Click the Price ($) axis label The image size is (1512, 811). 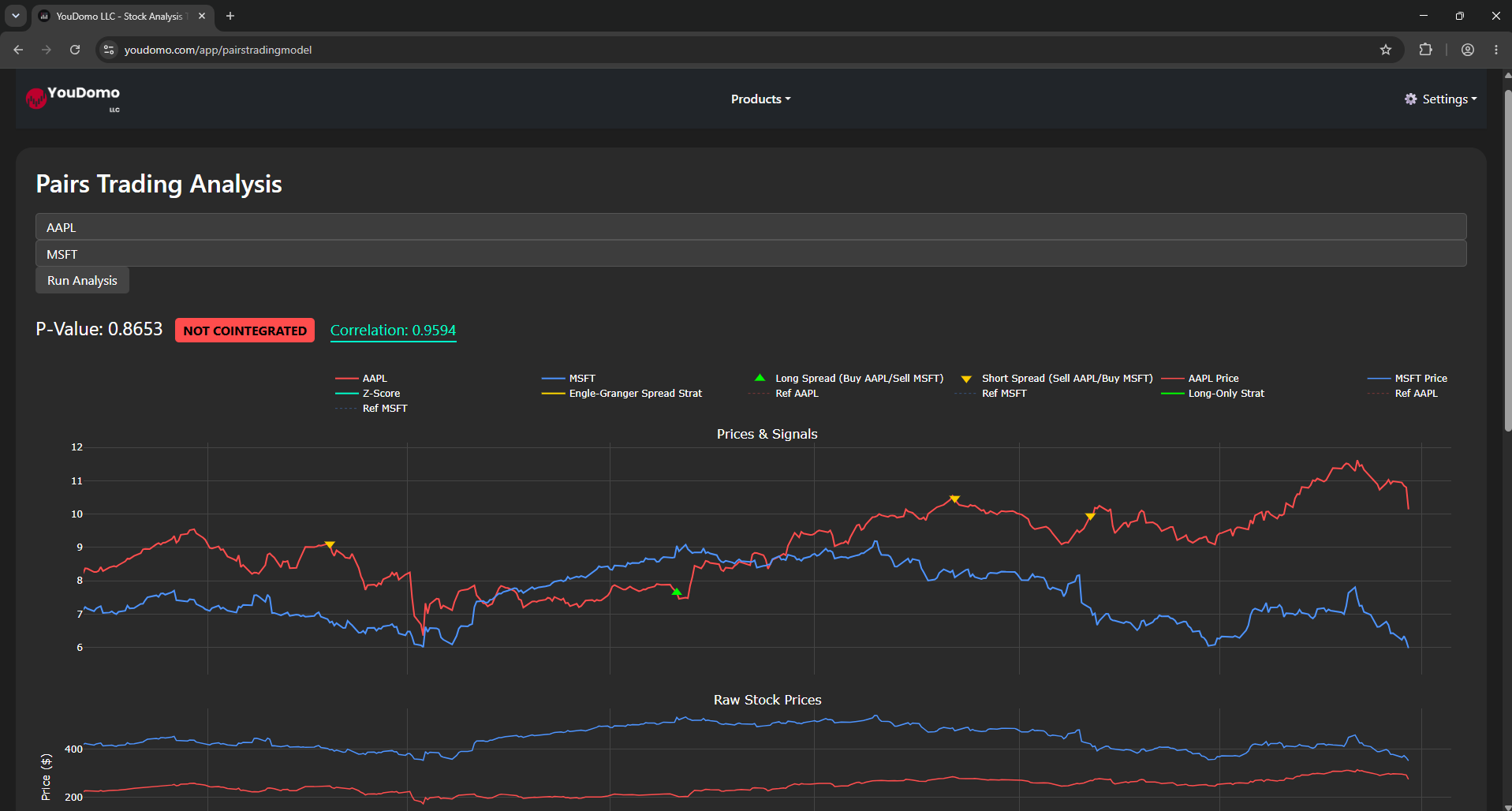[46, 777]
